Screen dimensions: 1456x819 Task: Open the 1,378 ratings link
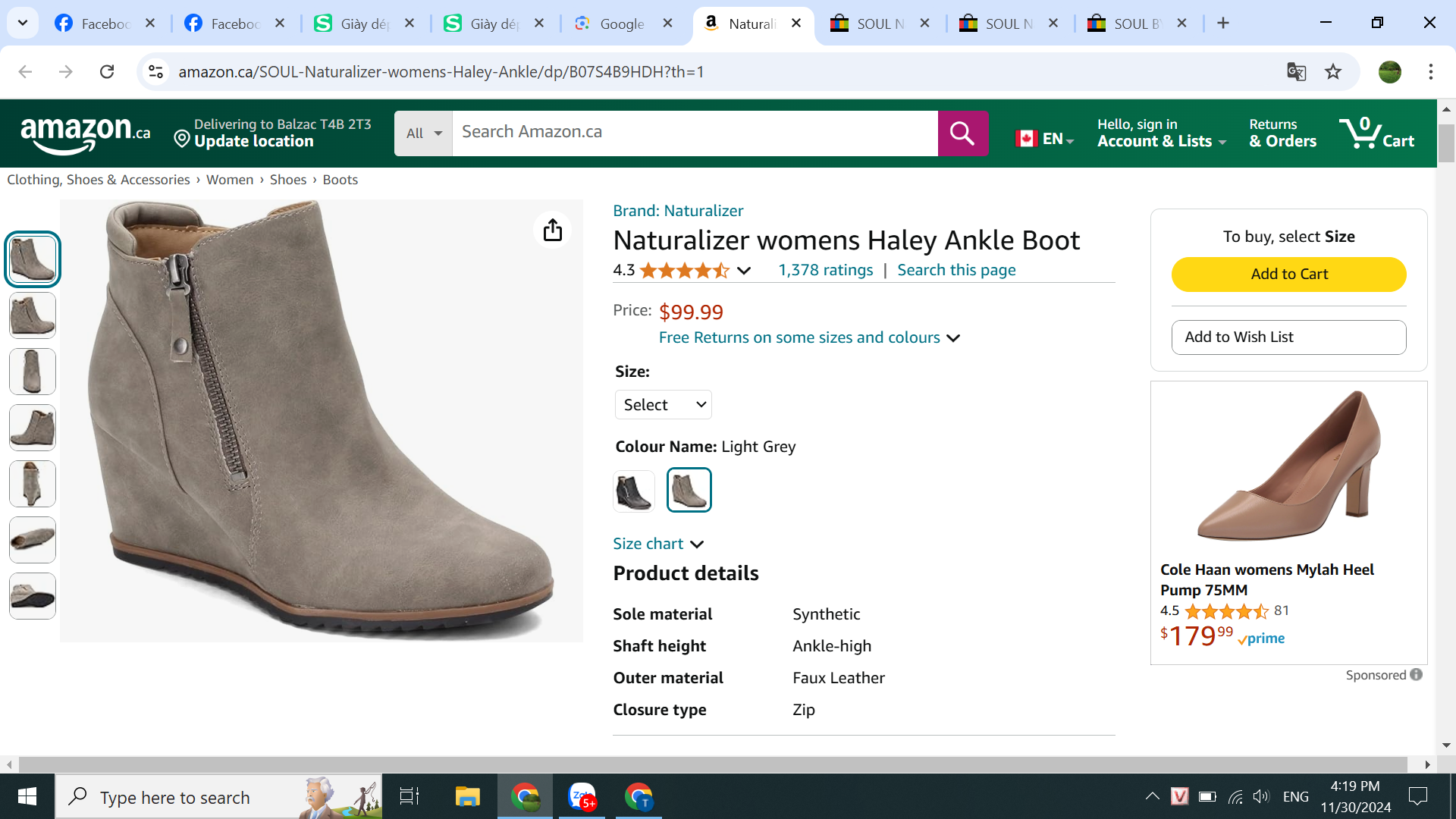(825, 270)
